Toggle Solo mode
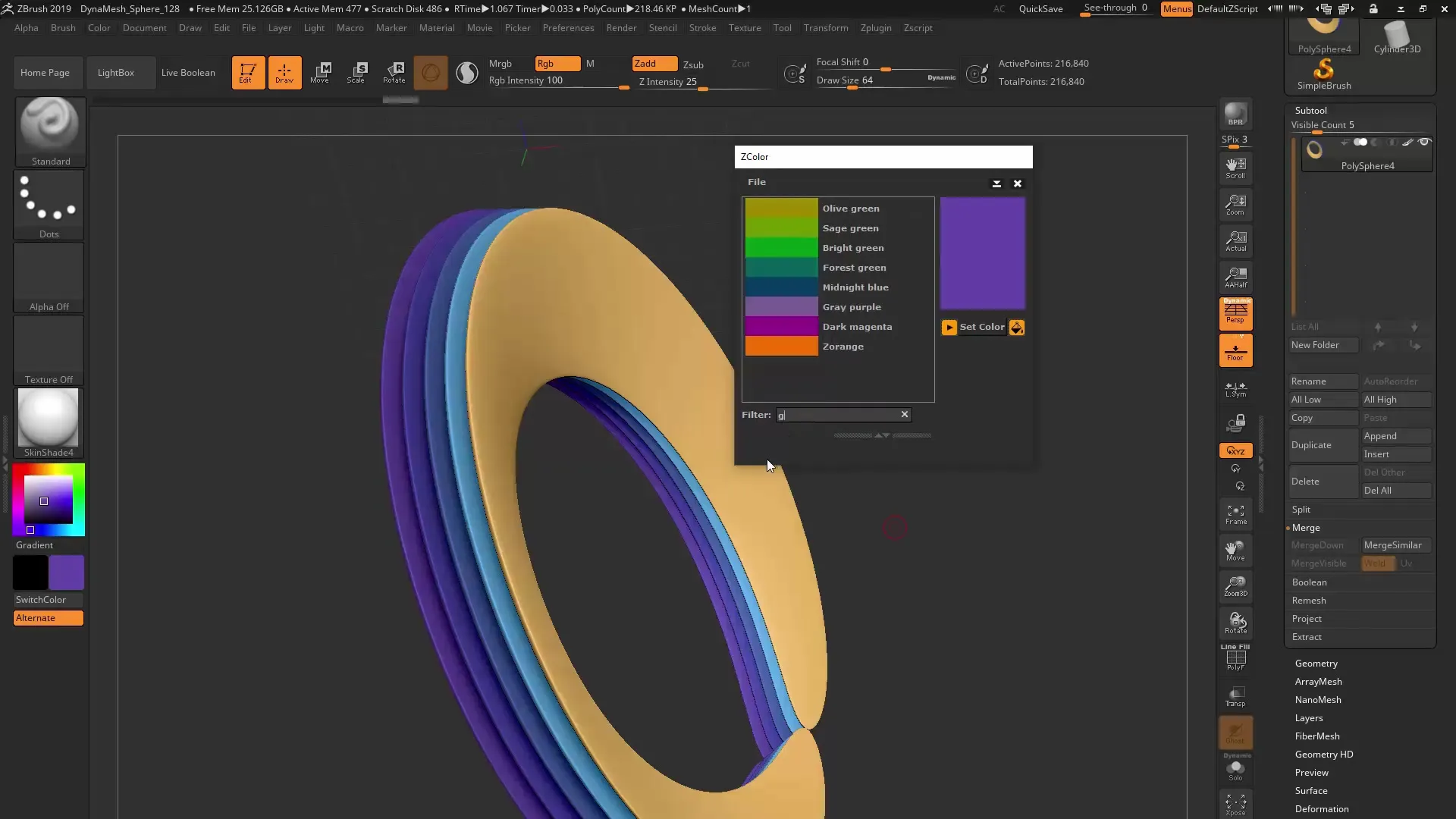Image resolution: width=1456 pixels, height=819 pixels. coord(1235,770)
